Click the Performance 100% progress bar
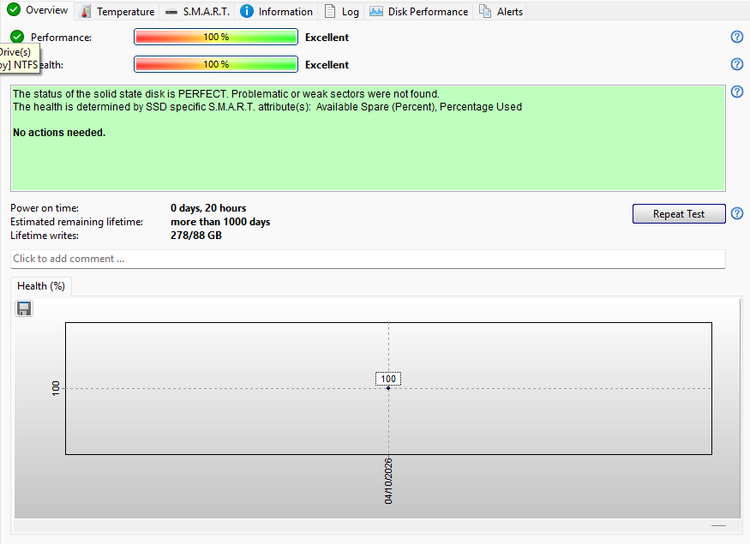 (216, 37)
